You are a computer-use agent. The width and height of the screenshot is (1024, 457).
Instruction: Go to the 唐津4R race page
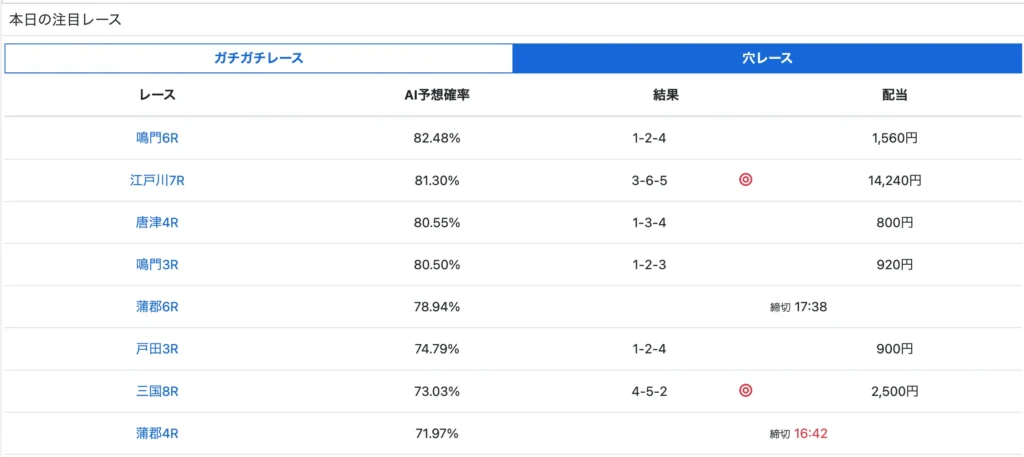157,223
